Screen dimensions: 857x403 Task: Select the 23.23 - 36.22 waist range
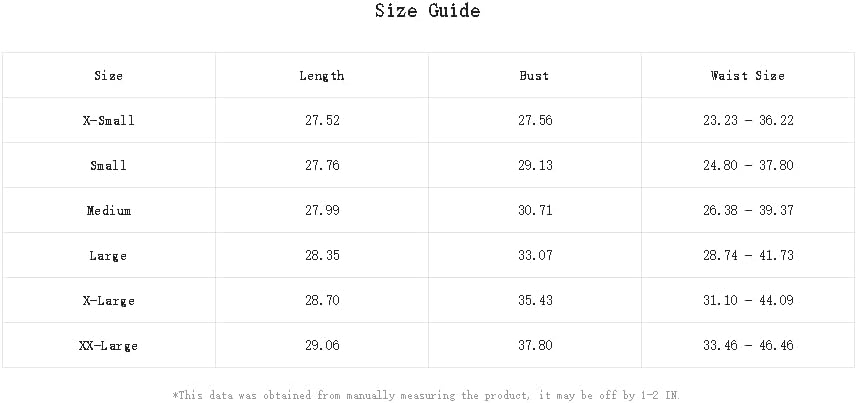pos(748,121)
